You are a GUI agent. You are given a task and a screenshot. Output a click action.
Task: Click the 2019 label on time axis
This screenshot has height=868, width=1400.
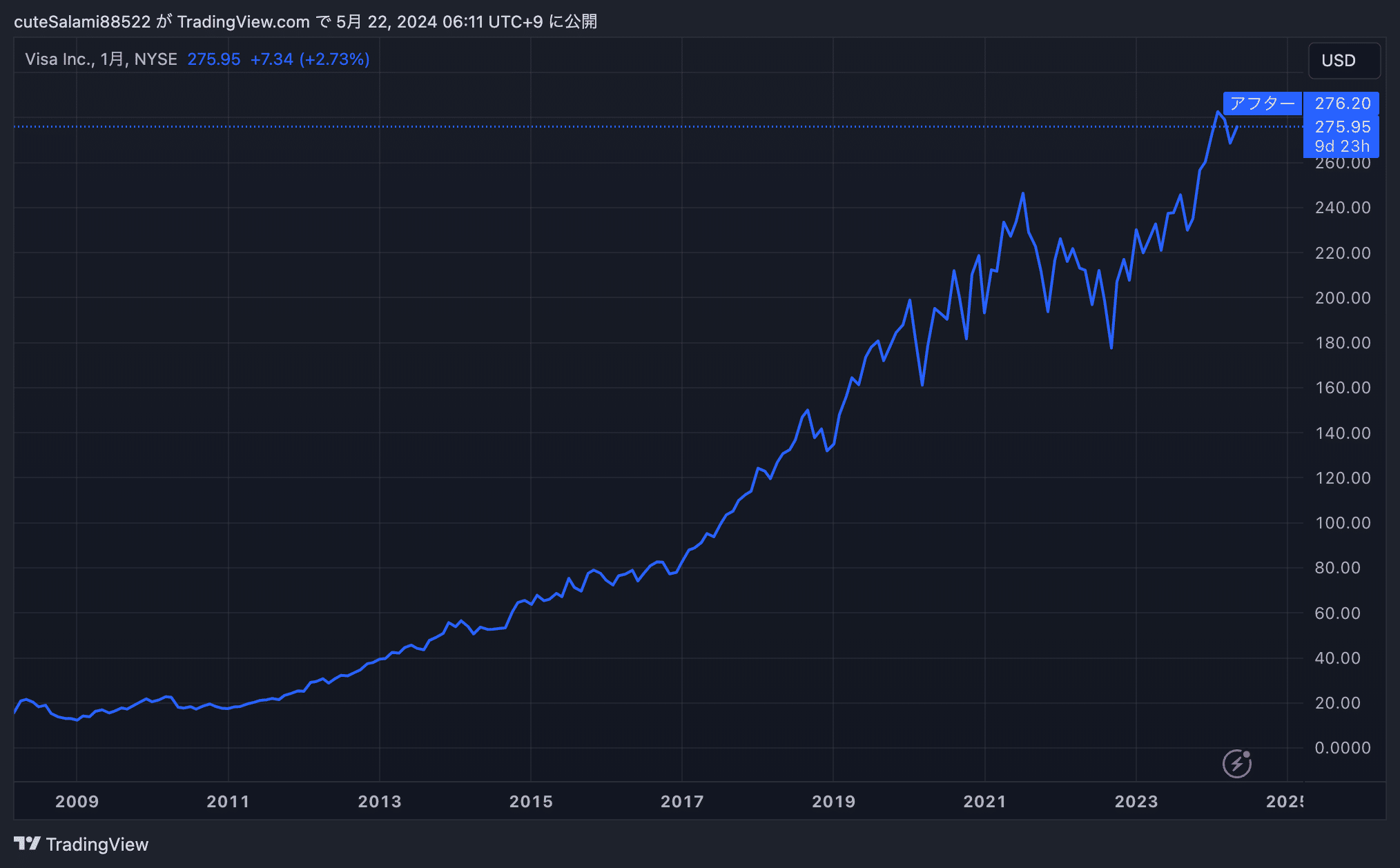tap(833, 801)
